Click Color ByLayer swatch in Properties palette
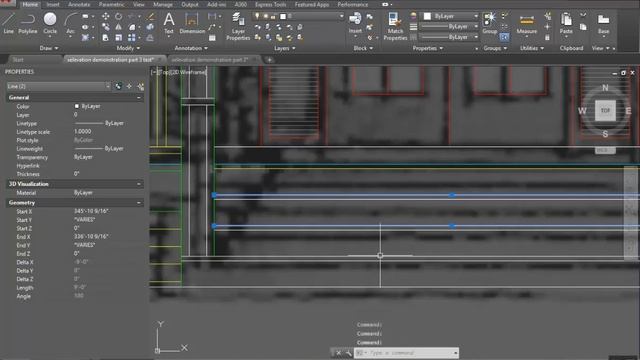This screenshot has height=360, width=640. coord(76,106)
